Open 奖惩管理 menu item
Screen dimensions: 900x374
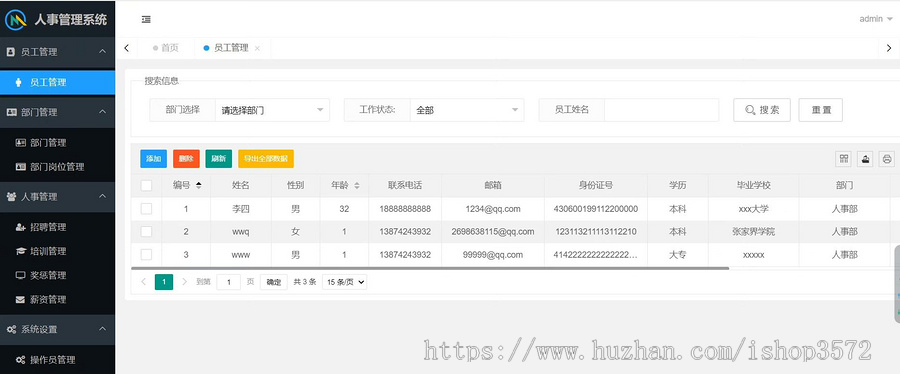pos(57,275)
